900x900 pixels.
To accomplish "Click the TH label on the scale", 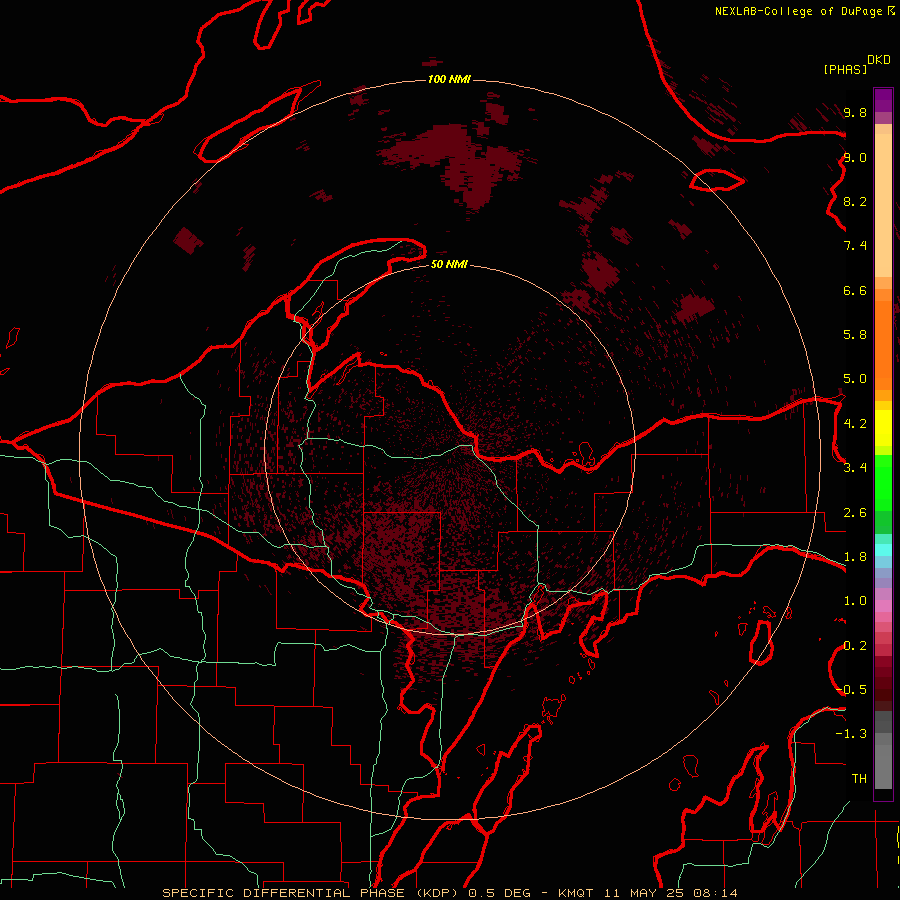I will click(859, 779).
